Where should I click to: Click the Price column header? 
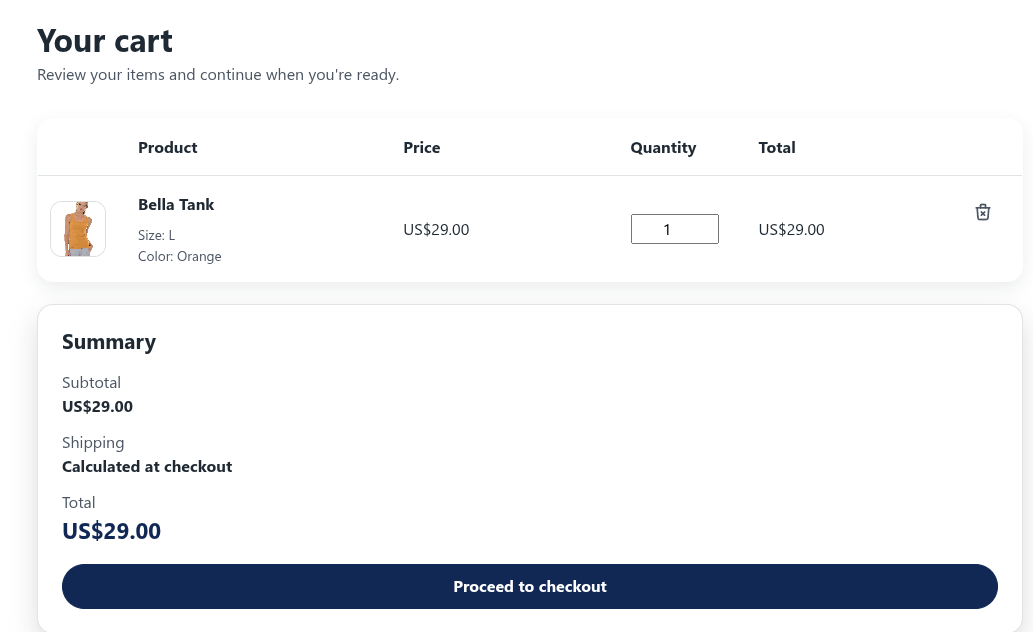[421, 147]
